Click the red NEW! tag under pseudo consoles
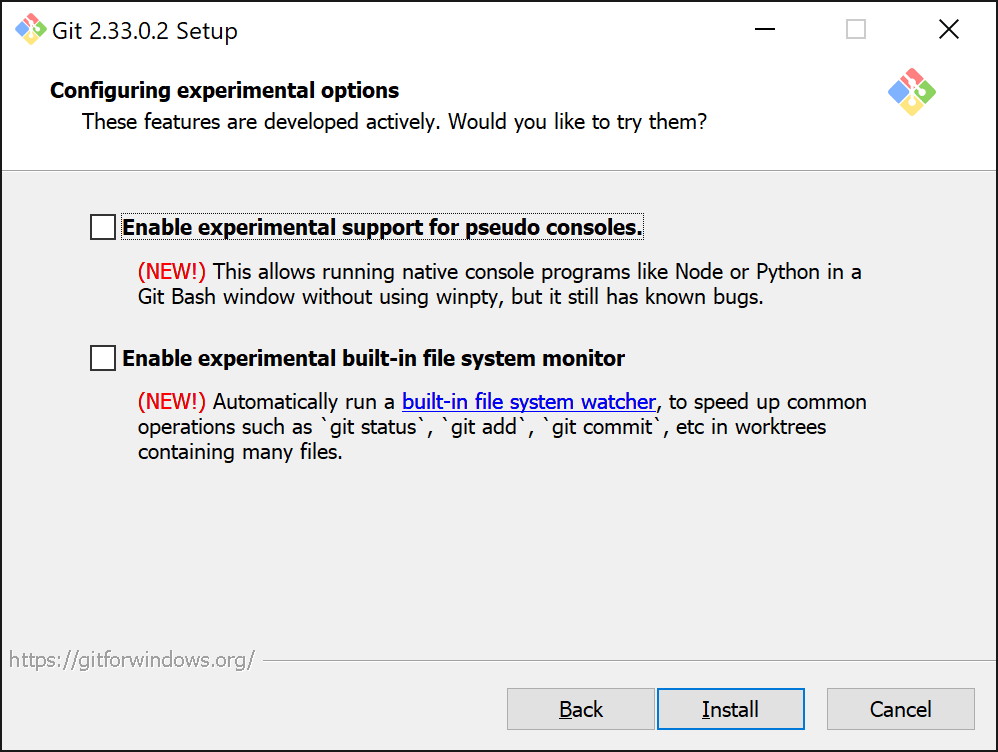Image resolution: width=998 pixels, height=752 pixels. pyautogui.click(x=172, y=272)
